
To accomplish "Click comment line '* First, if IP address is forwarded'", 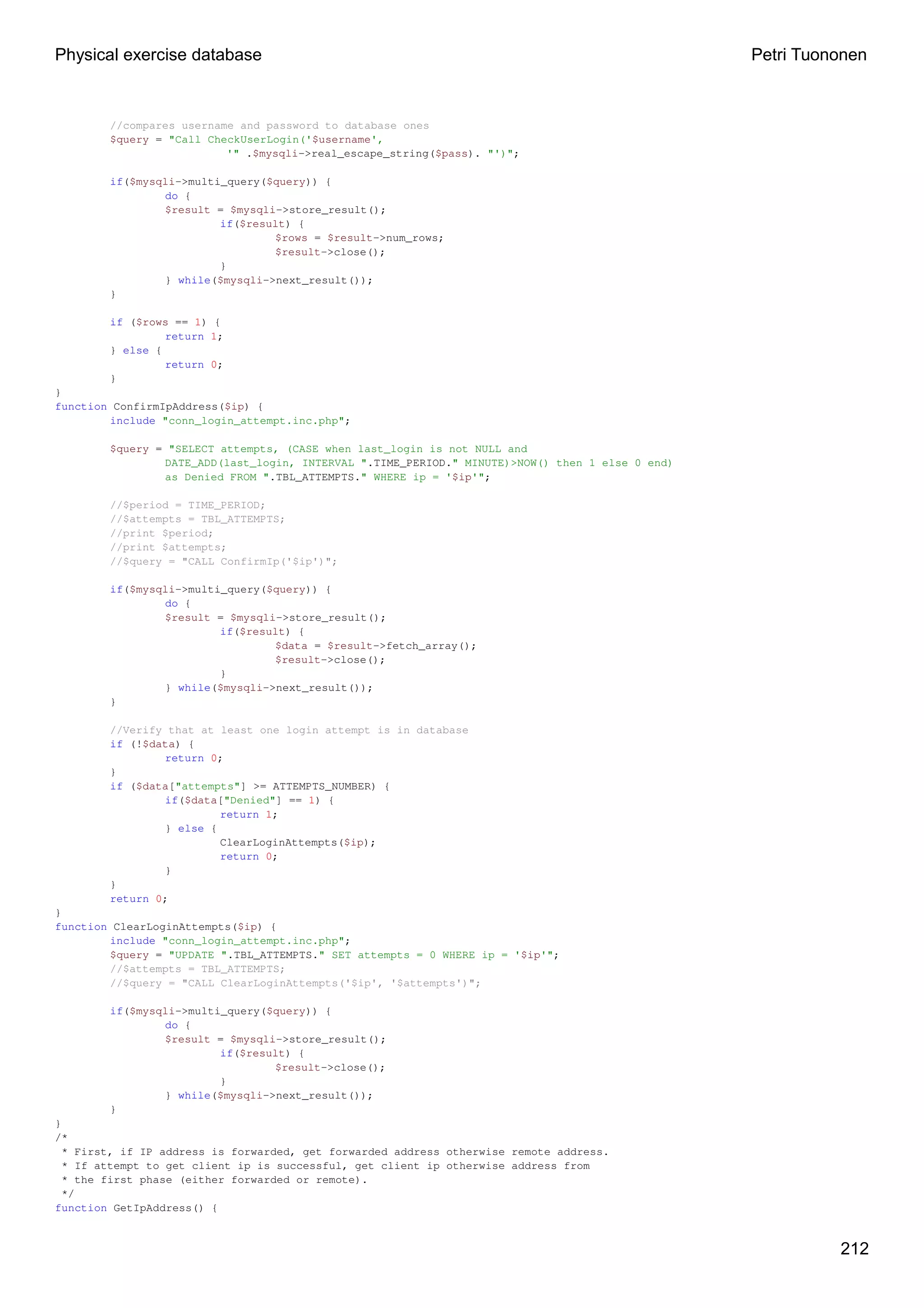I will coord(335,1152).
